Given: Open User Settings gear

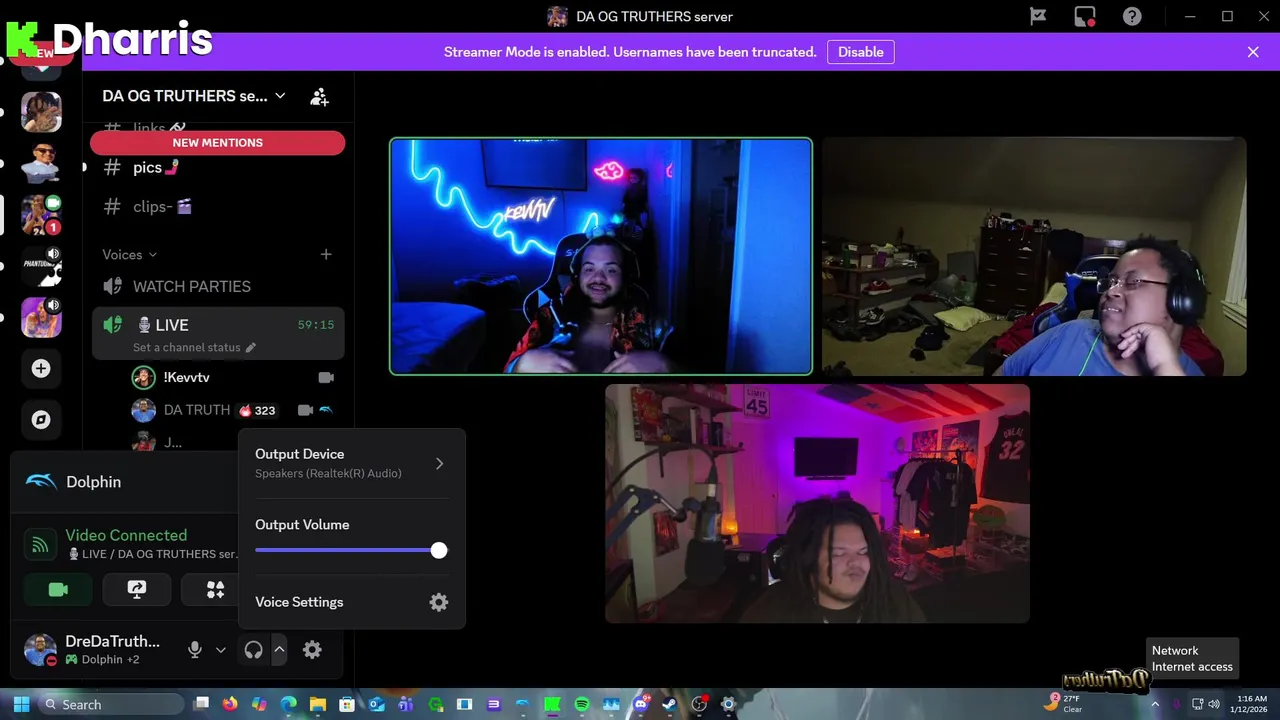Looking at the screenshot, I should click(x=312, y=650).
